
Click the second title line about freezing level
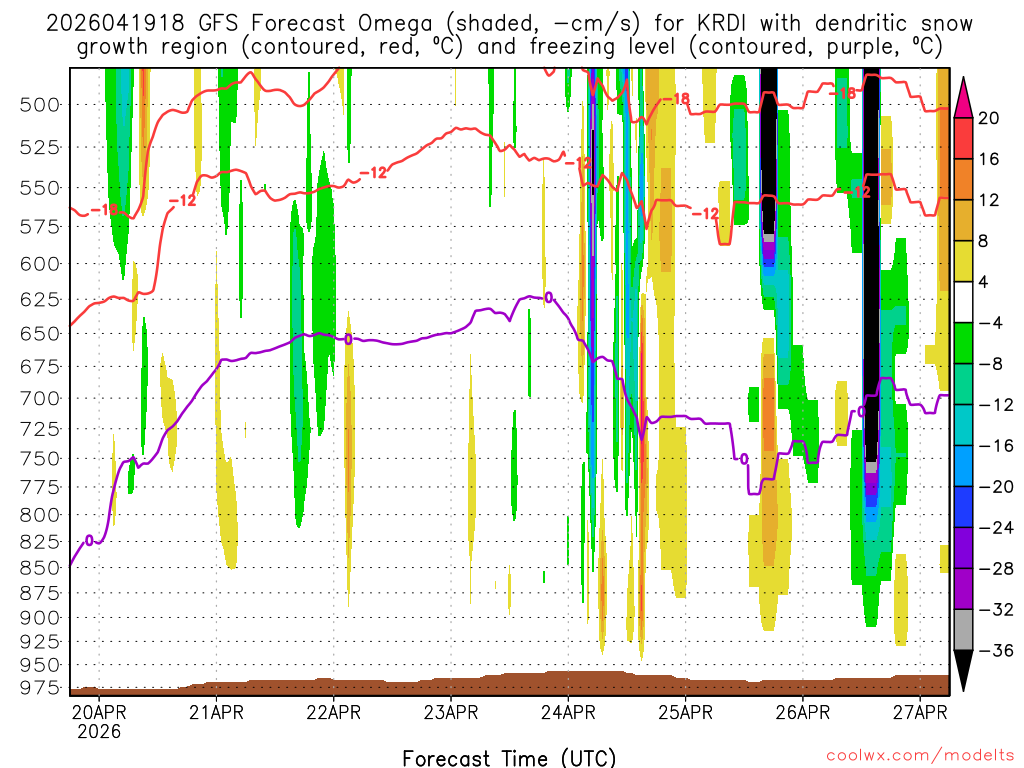[509, 47]
